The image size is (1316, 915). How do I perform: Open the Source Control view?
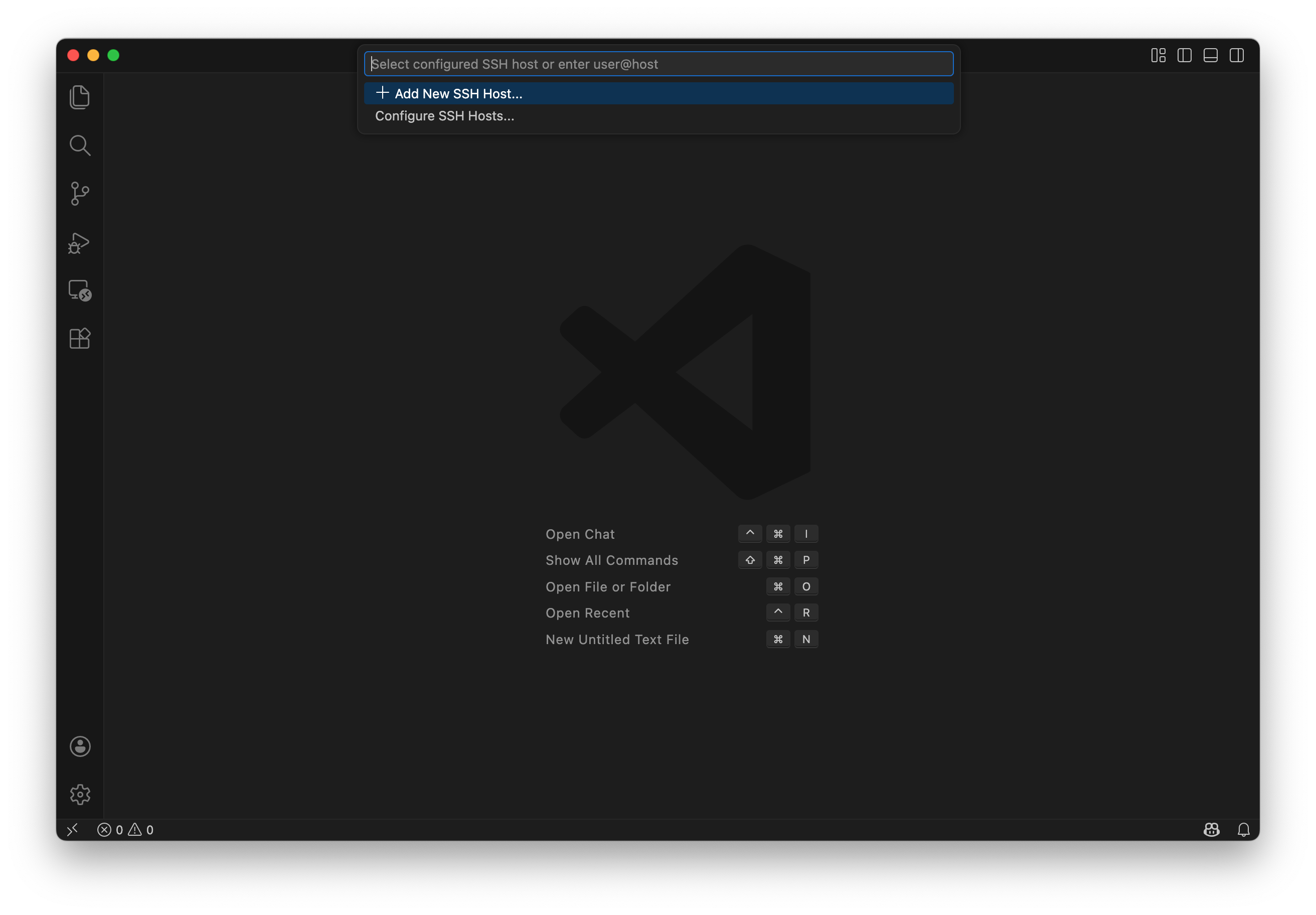(80, 194)
